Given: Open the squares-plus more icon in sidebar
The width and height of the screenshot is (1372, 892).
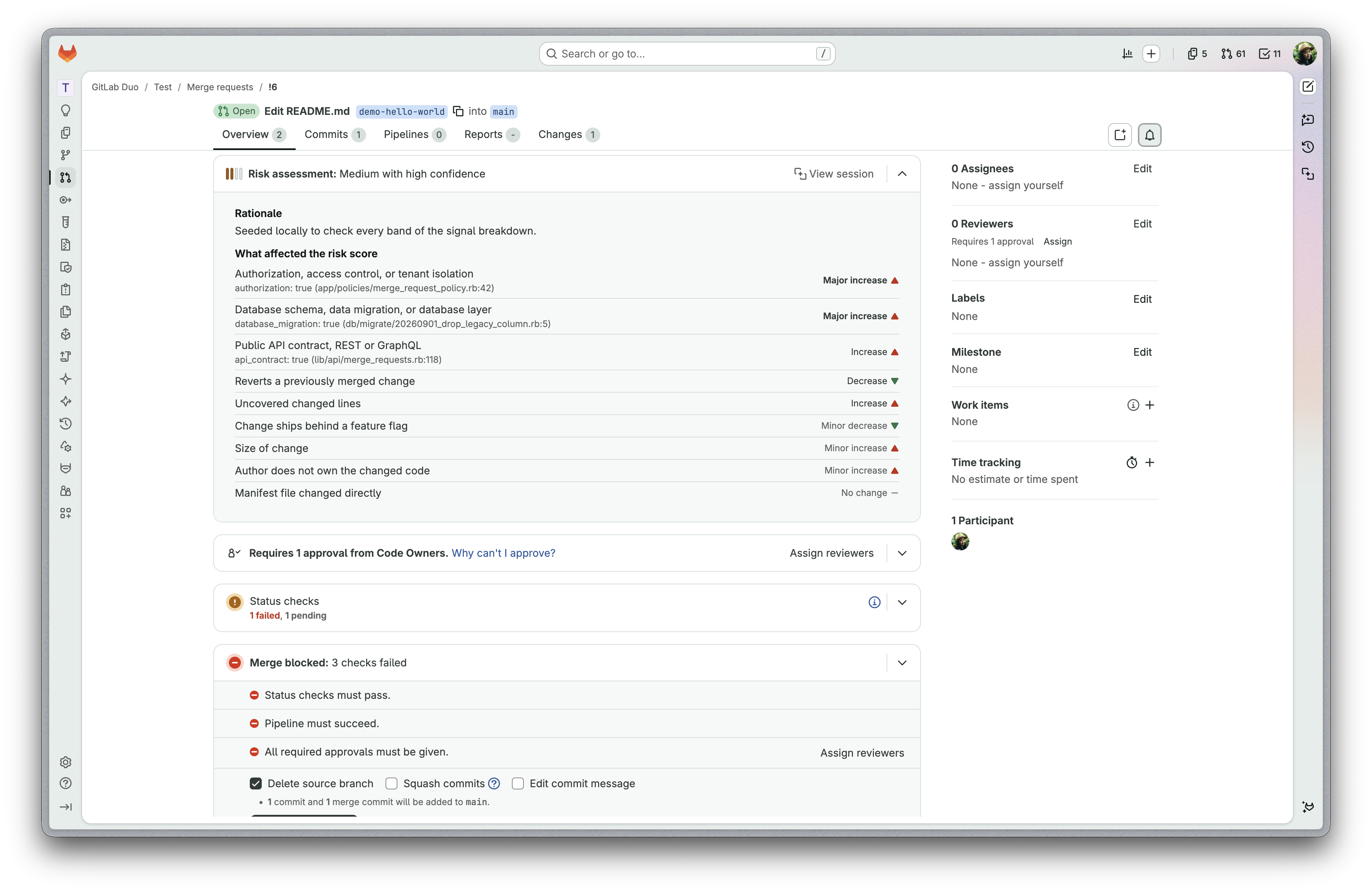Looking at the screenshot, I should (x=66, y=513).
